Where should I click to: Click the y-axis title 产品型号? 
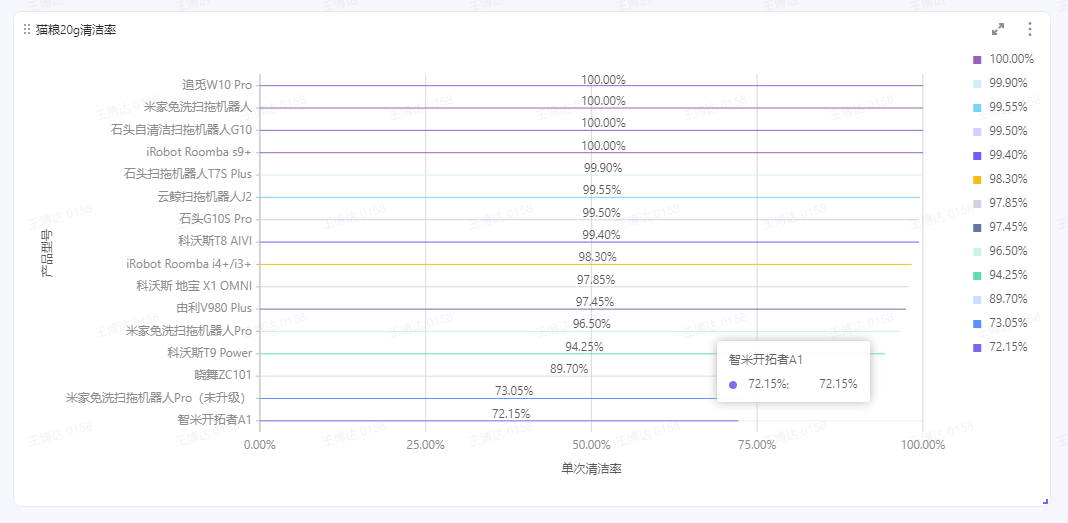[48, 253]
